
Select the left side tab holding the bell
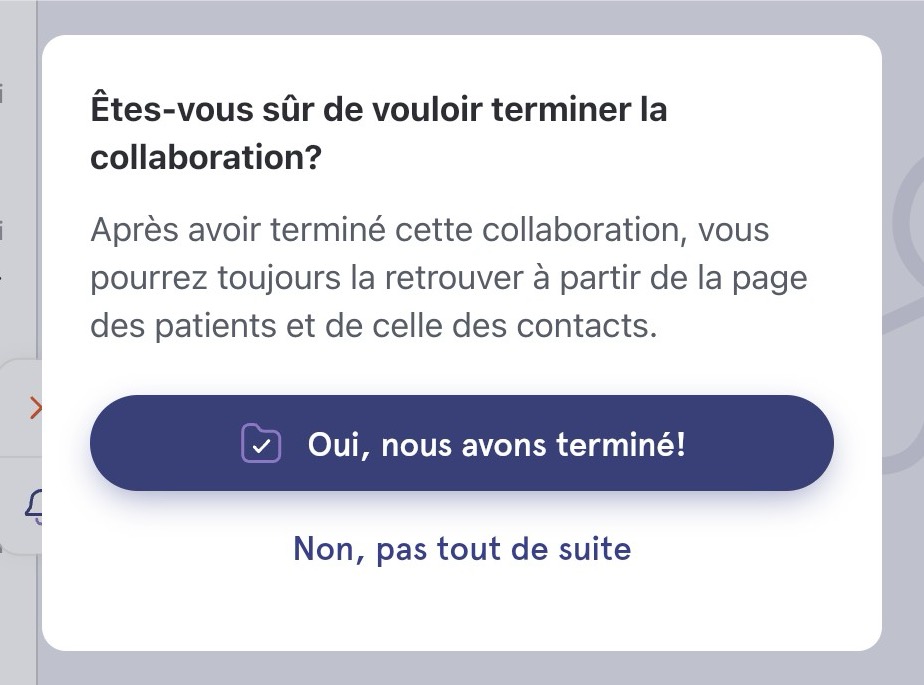coord(22,506)
